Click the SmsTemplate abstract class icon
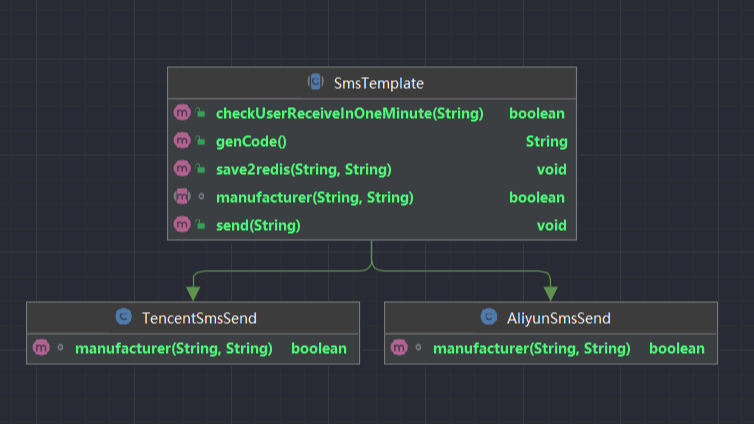Screen dimensions: 754x424 pos(315,82)
